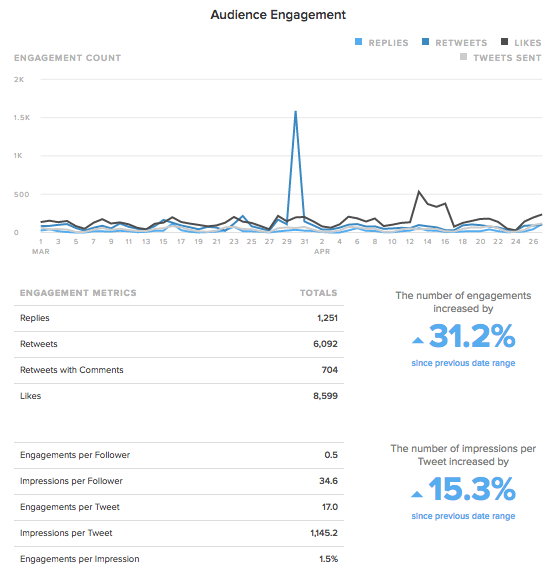Click the value 34.6
Viewport: 555px width, 579px height.
coord(328,481)
